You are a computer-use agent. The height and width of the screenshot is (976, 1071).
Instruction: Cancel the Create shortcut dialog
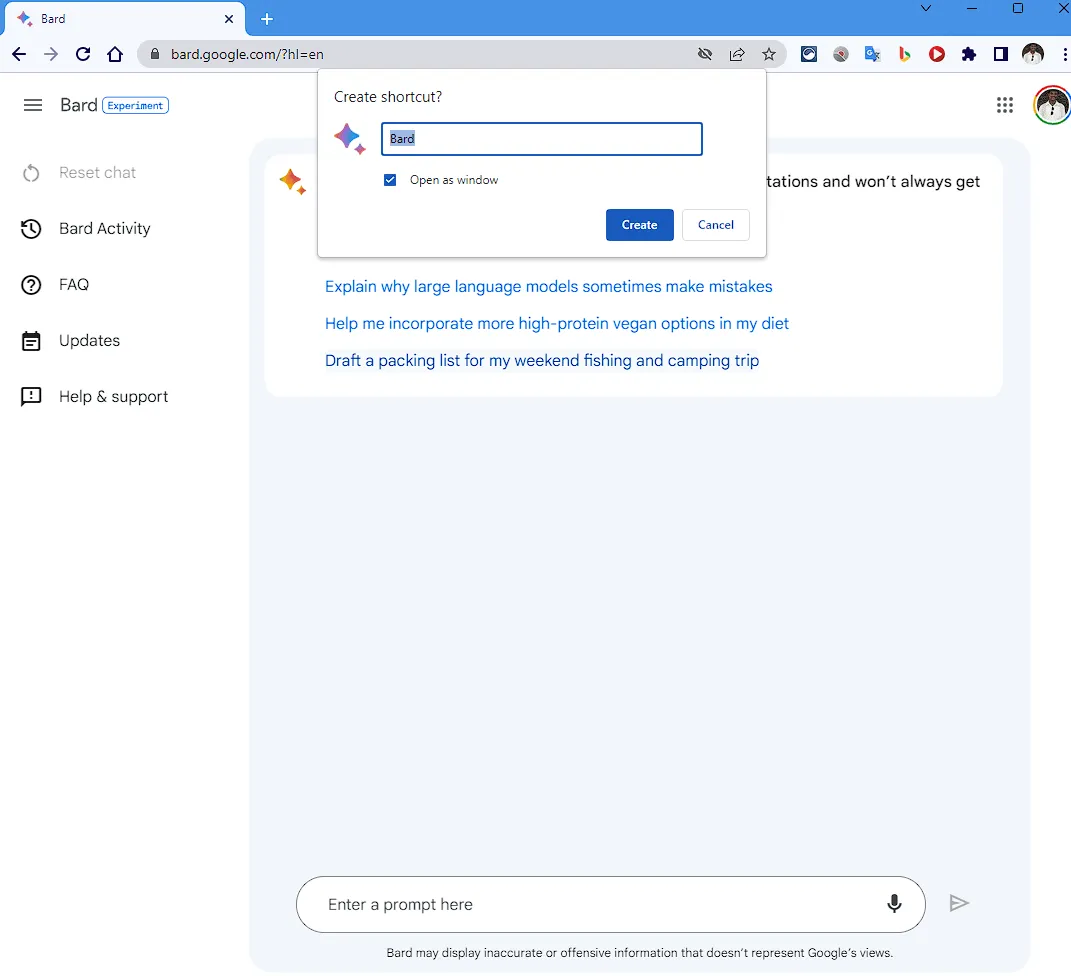click(x=715, y=225)
